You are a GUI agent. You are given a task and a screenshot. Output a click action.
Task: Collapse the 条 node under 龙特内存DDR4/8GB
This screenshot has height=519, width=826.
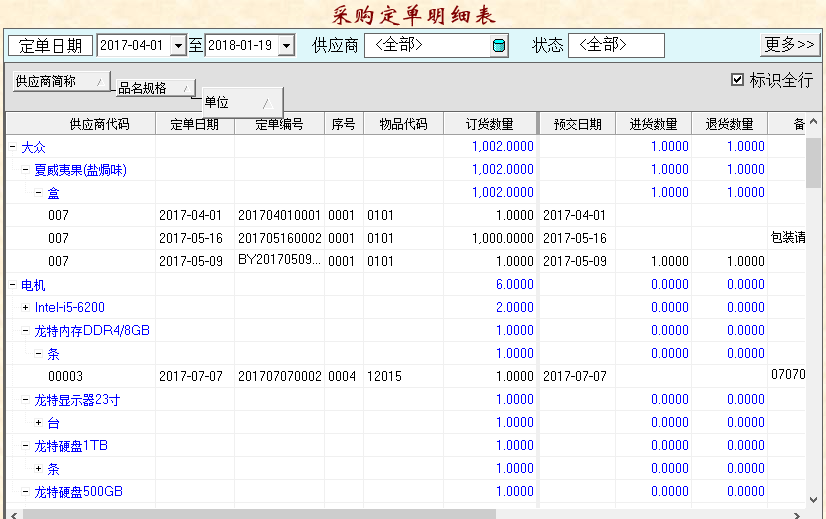[x=38, y=354]
